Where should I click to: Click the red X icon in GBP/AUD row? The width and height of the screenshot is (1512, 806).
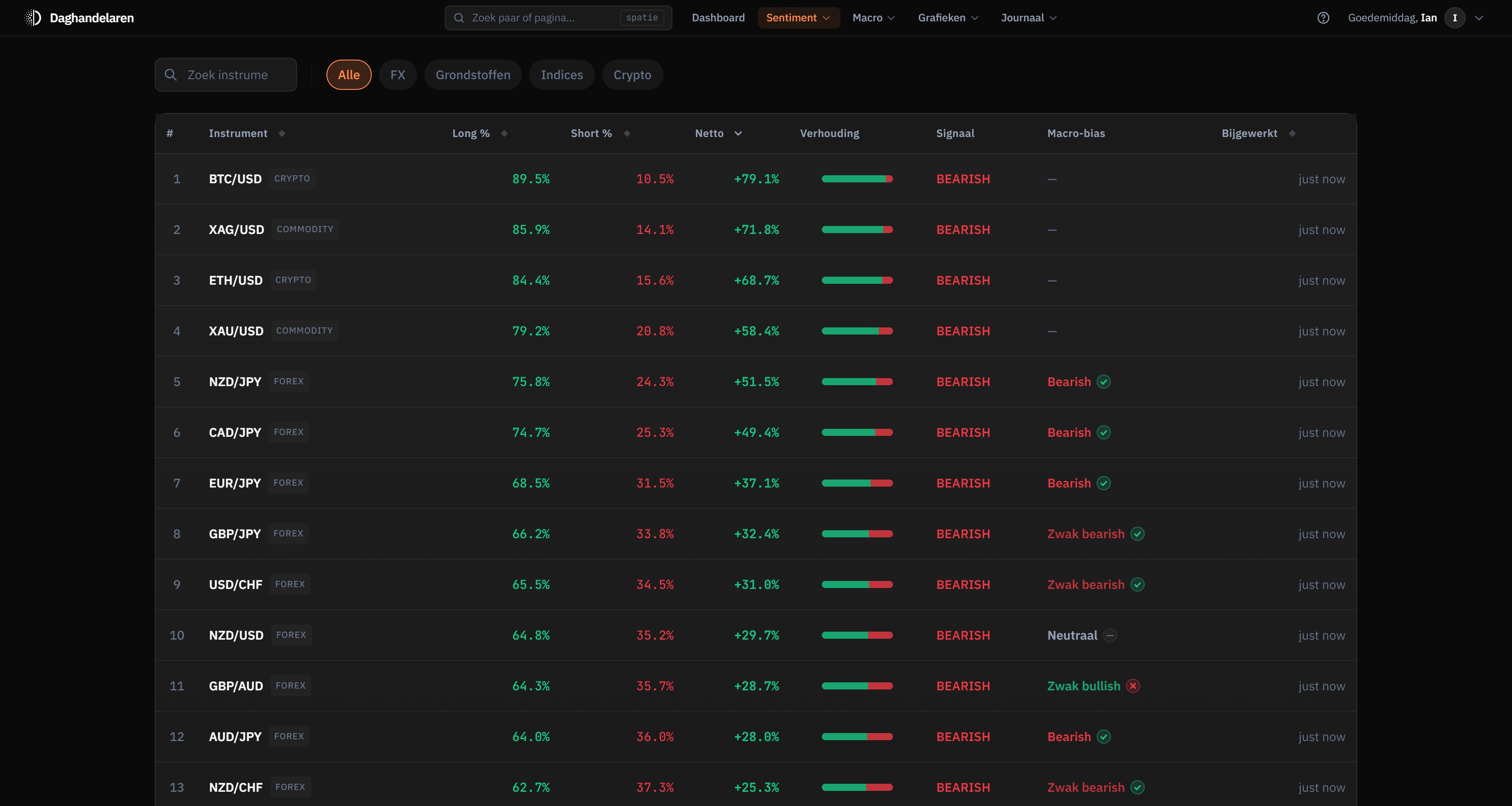[x=1134, y=685]
